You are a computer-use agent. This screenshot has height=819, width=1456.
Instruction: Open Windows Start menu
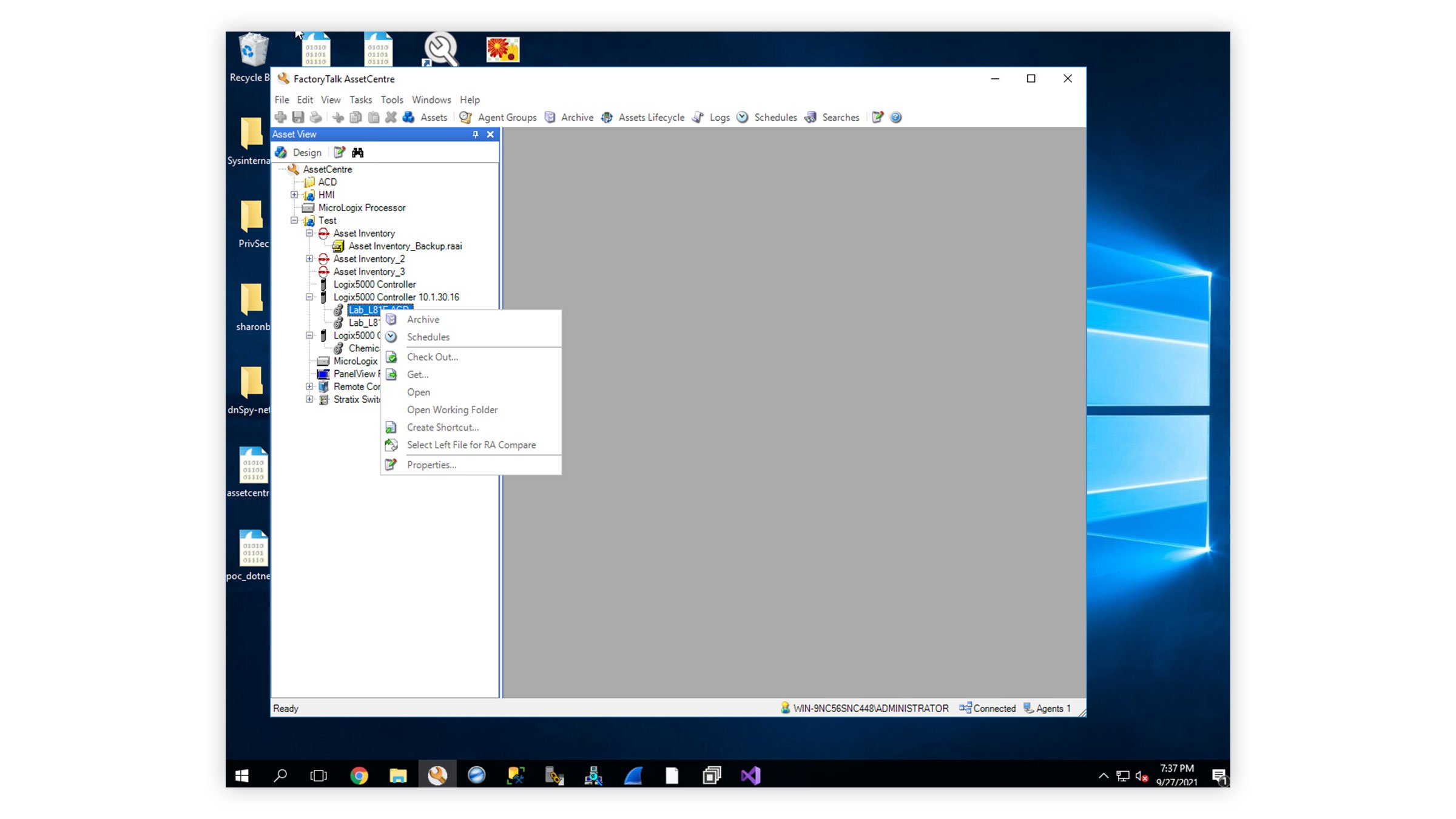pos(241,775)
